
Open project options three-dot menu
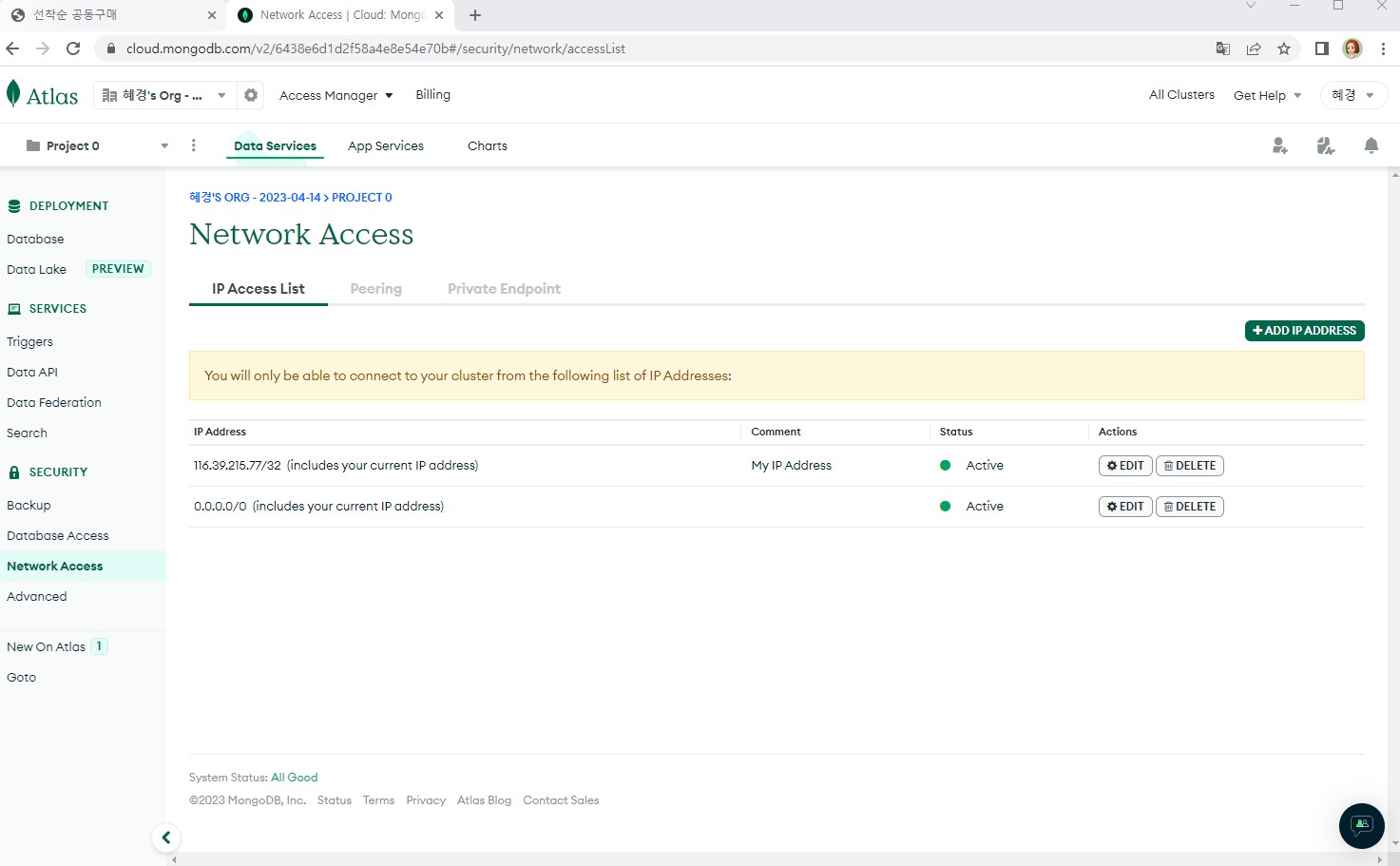pyautogui.click(x=194, y=145)
